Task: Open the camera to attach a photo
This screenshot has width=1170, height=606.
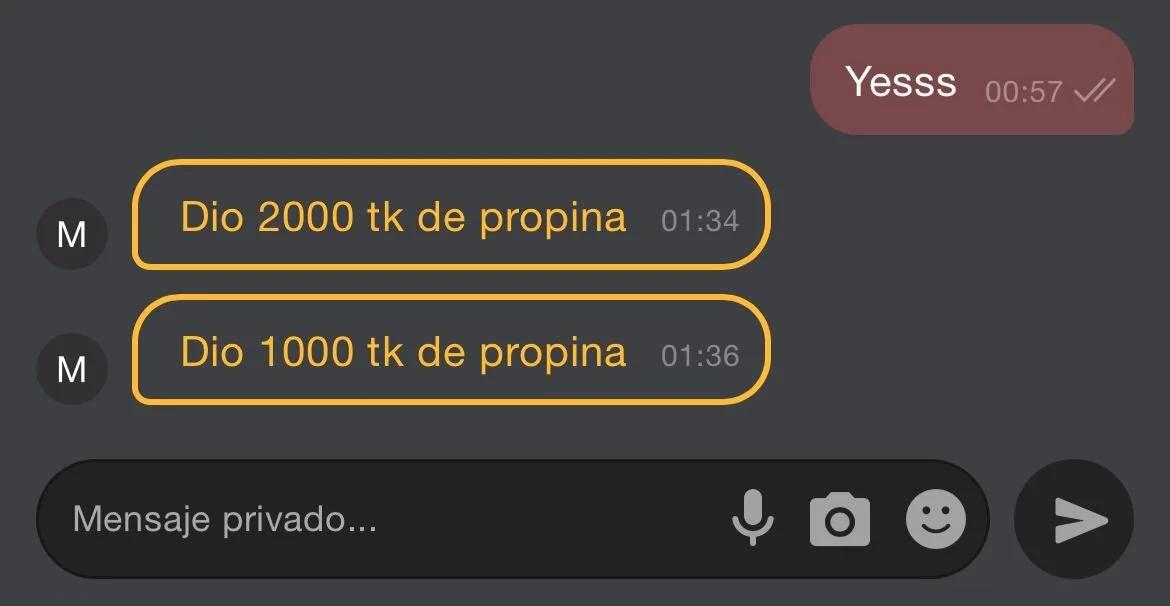Action: click(x=840, y=519)
